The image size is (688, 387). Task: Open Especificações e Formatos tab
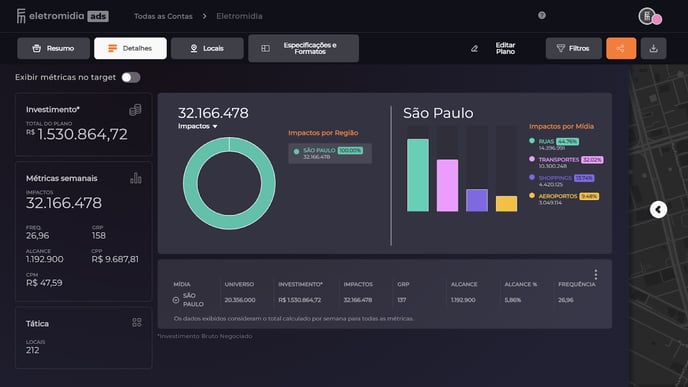tap(303, 48)
